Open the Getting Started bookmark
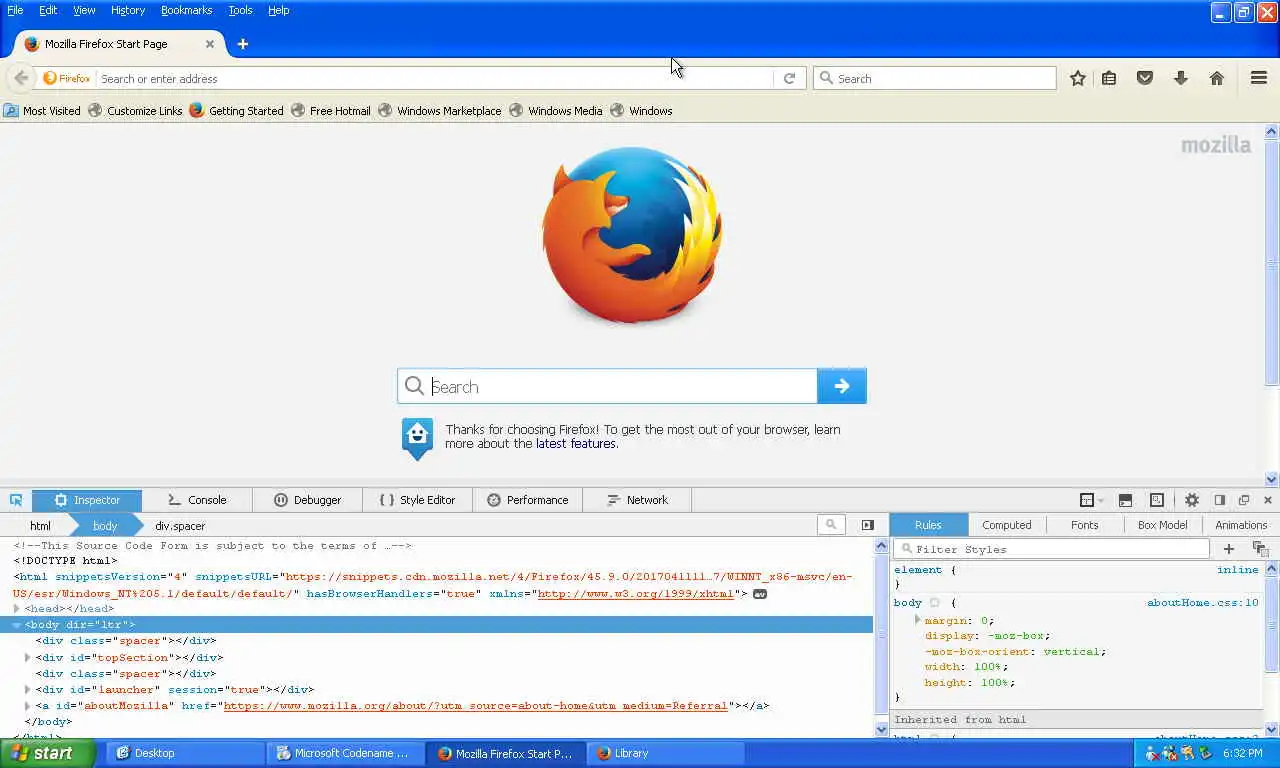The height and width of the screenshot is (768, 1280). pos(236,111)
